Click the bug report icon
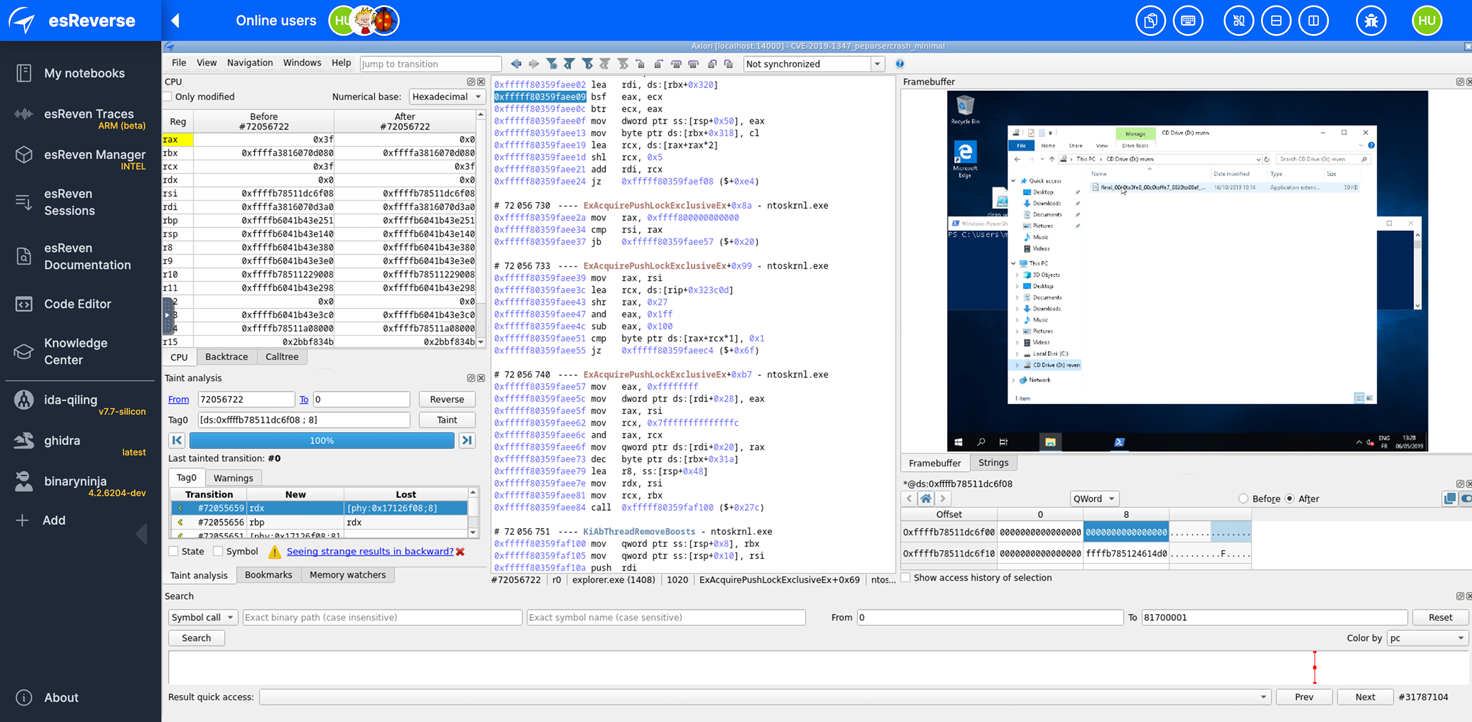The height and width of the screenshot is (722, 1472). 1371,20
